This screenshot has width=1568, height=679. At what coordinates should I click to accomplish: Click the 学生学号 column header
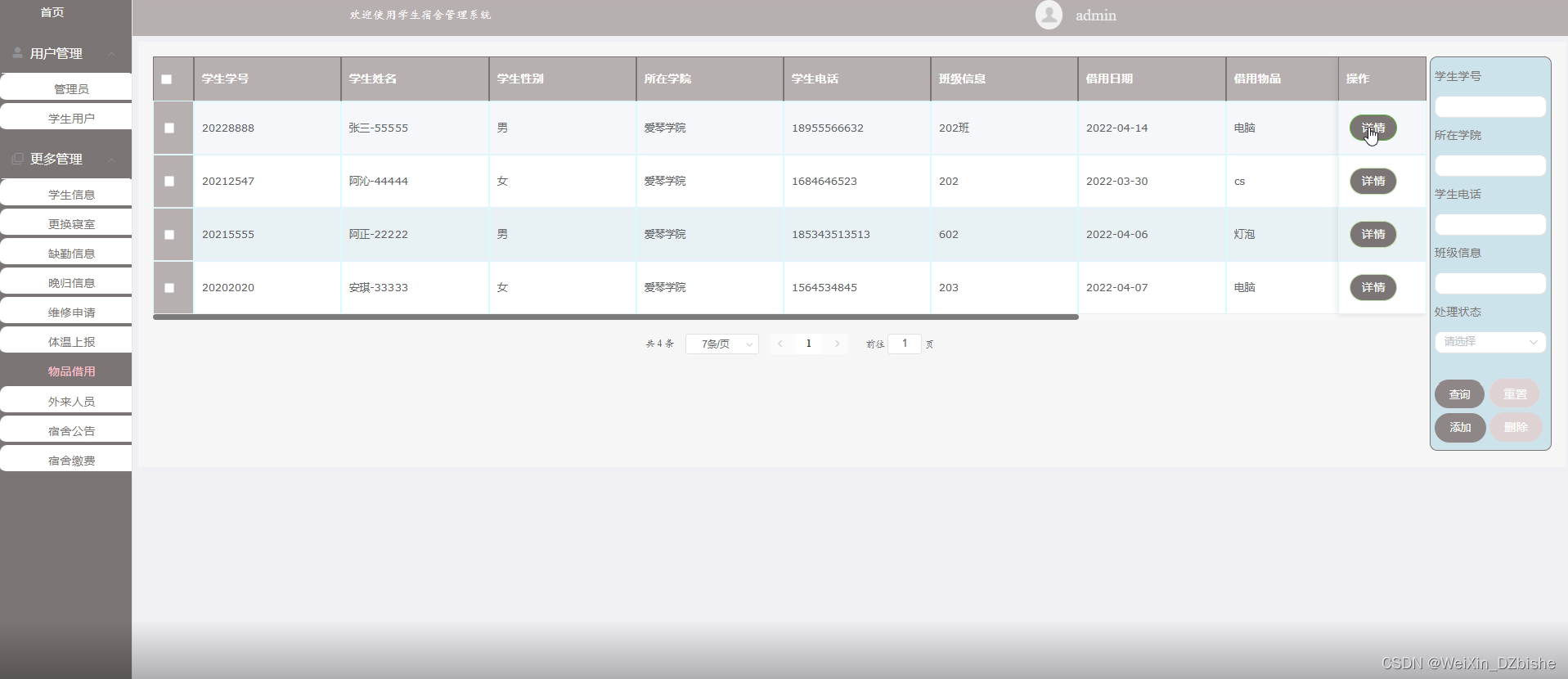click(267, 79)
